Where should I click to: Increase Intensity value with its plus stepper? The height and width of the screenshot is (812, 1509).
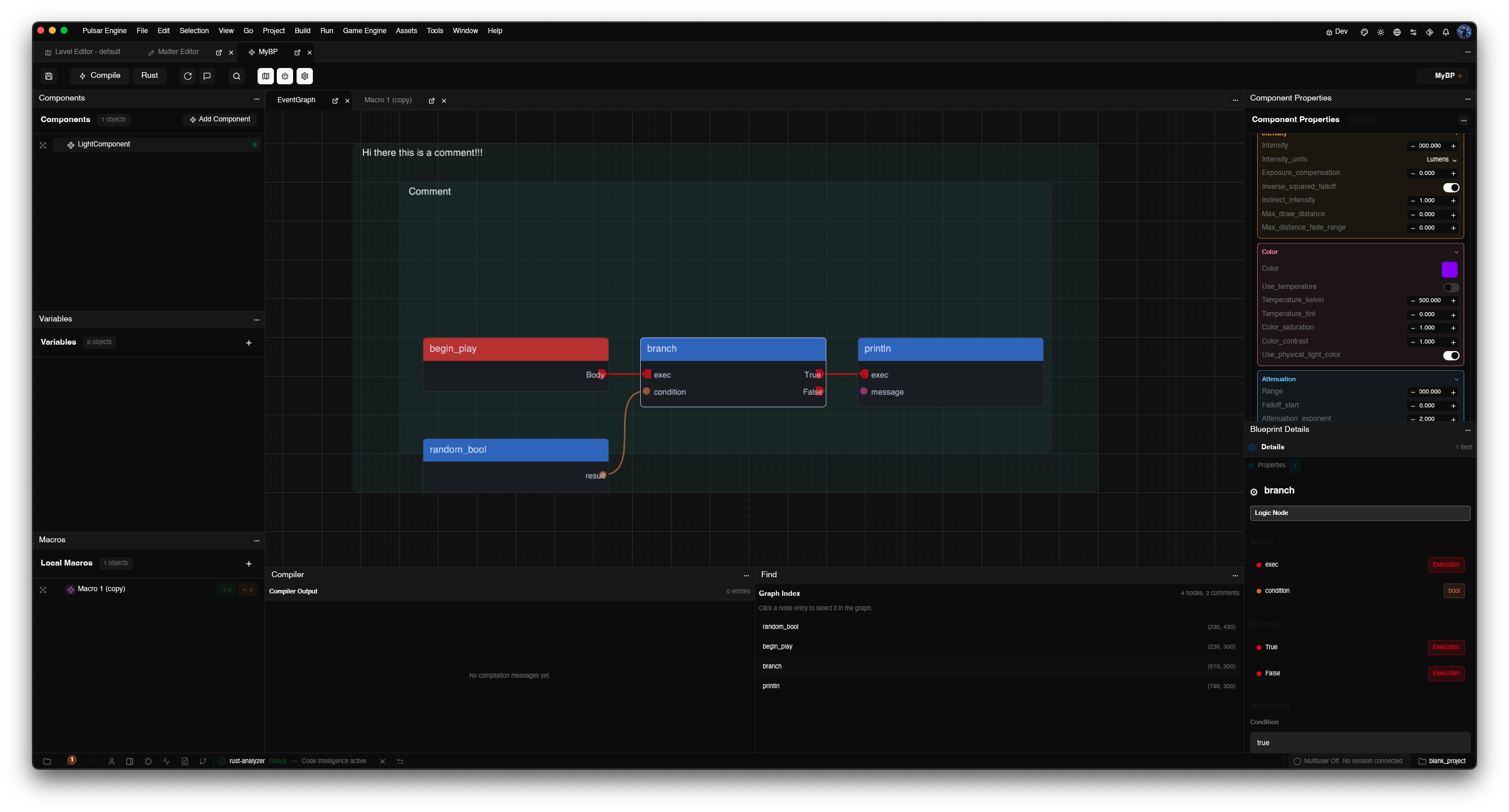tap(1453, 146)
